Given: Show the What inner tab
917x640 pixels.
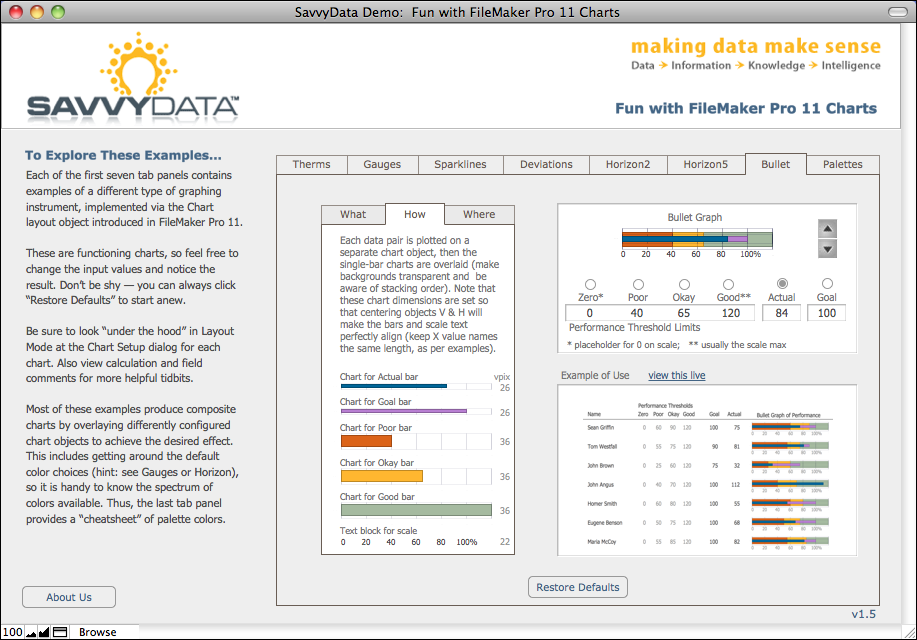Looking at the screenshot, I should pyautogui.click(x=353, y=215).
